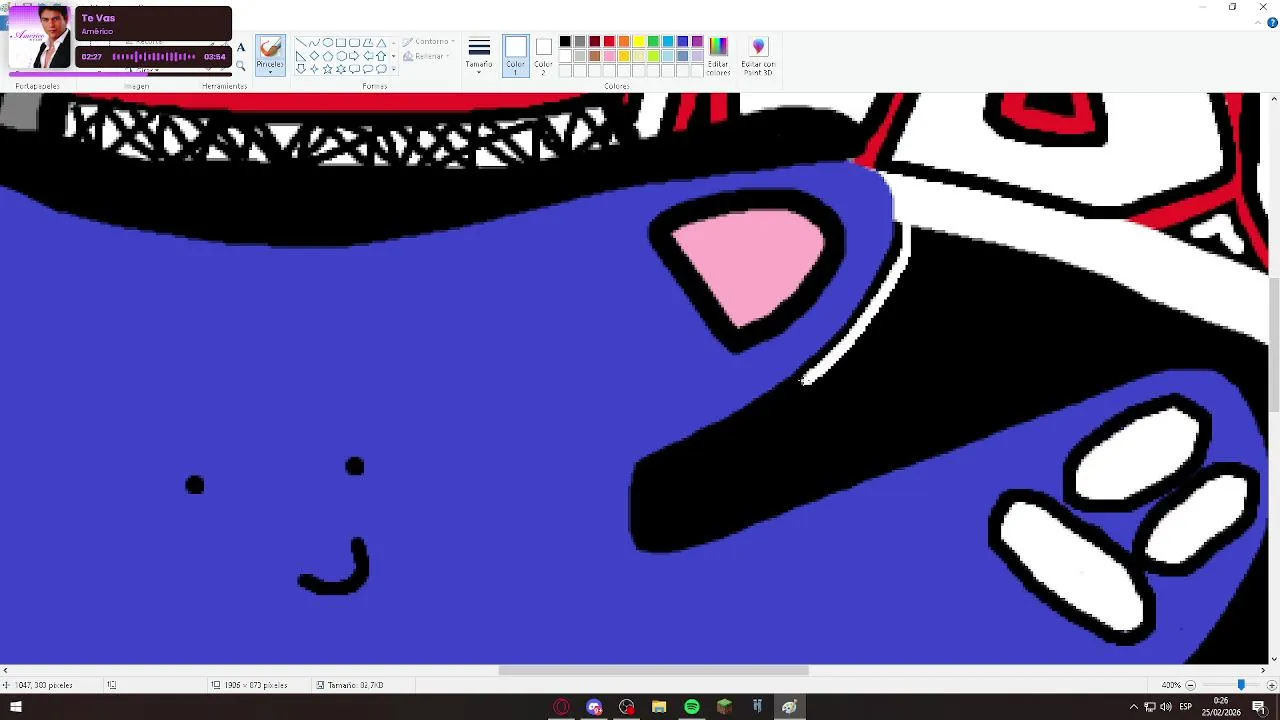Select the Text tool (A)
The height and width of the screenshot is (720, 1280).
tap(241, 48)
